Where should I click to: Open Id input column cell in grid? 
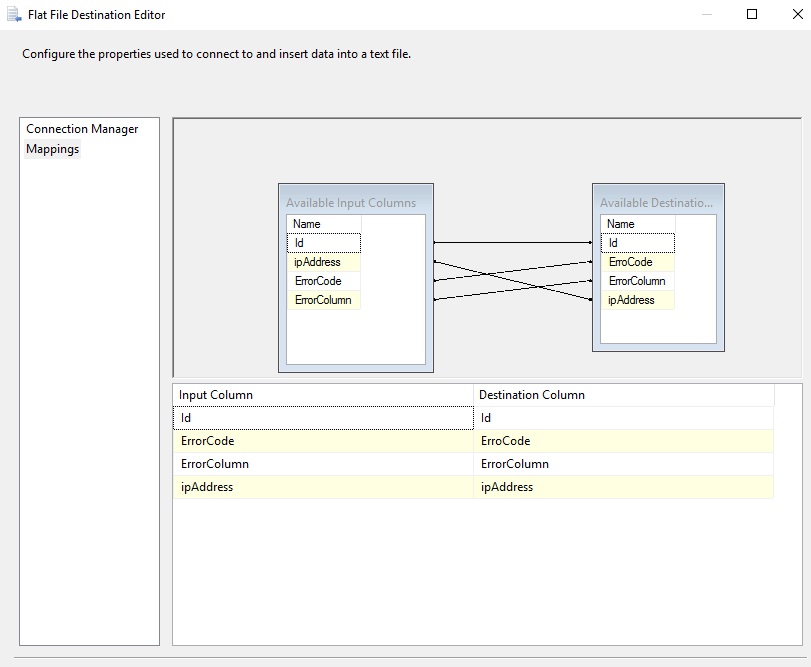coord(323,418)
